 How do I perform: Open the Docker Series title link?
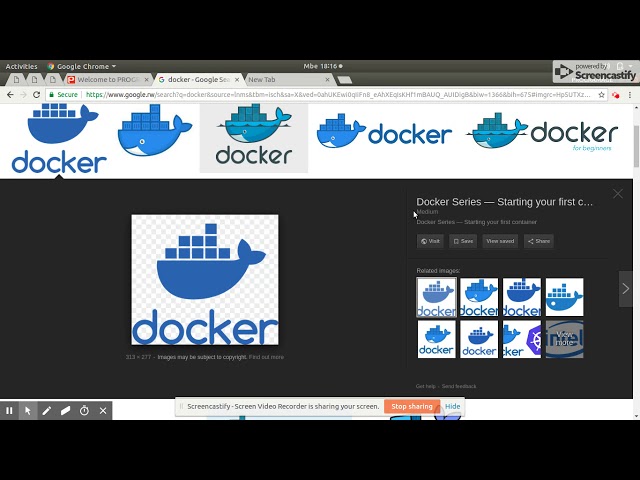click(504, 202)
